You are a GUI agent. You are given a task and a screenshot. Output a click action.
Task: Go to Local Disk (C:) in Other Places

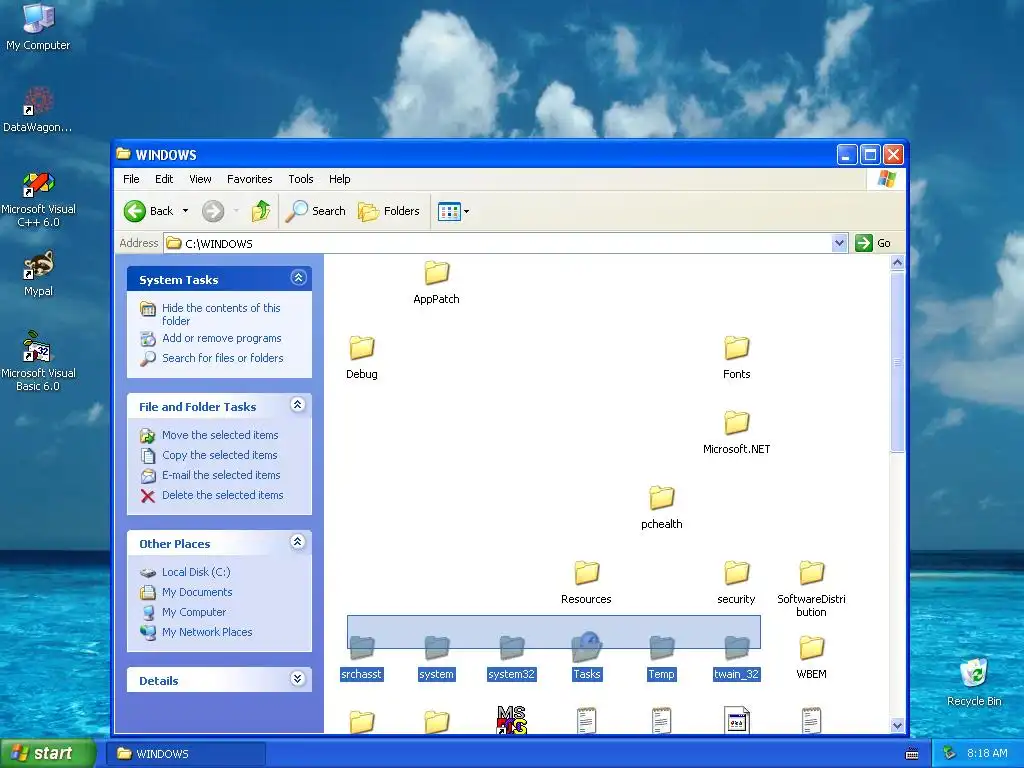point(196,572)
